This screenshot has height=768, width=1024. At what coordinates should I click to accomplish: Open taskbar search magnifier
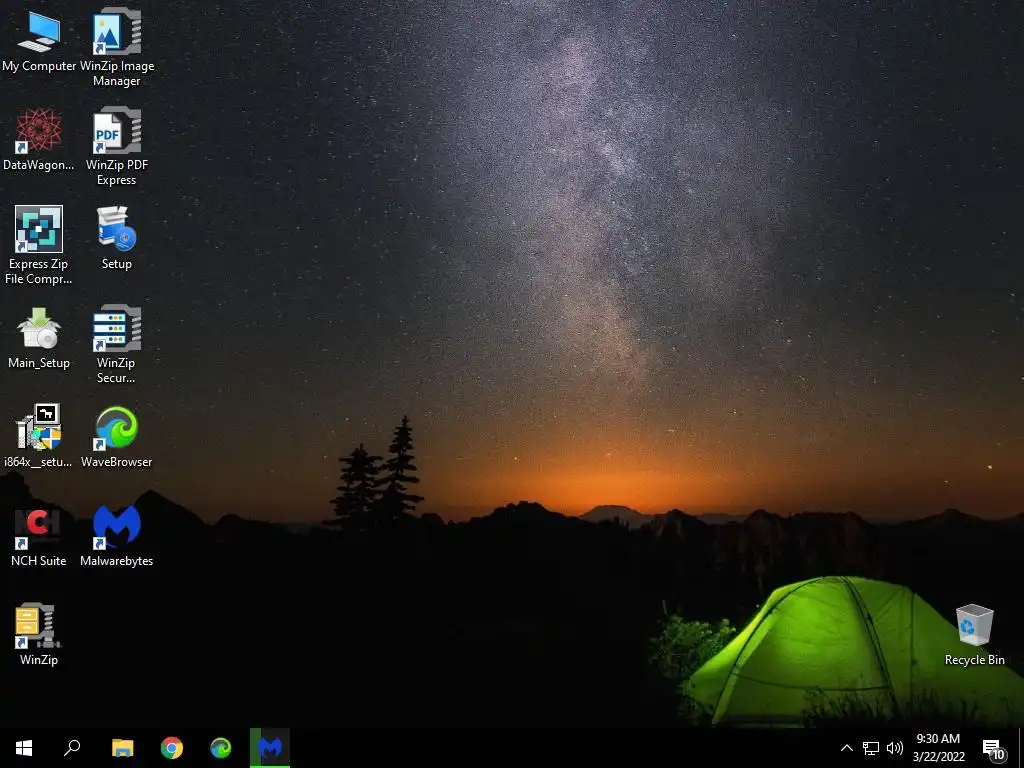pyautogui.click(x=72, y=748)
